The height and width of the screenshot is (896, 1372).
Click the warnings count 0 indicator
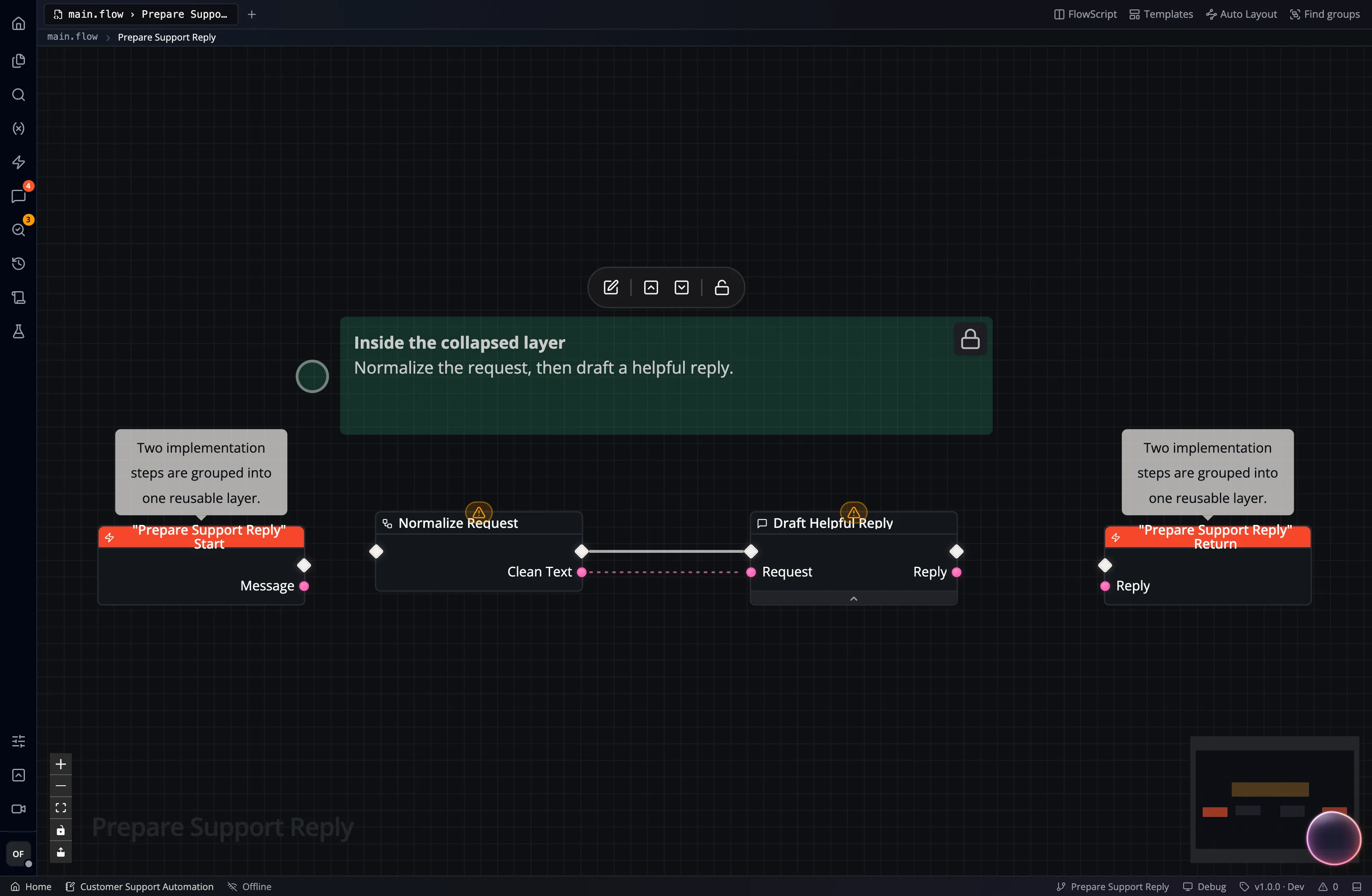point(1328,887)
